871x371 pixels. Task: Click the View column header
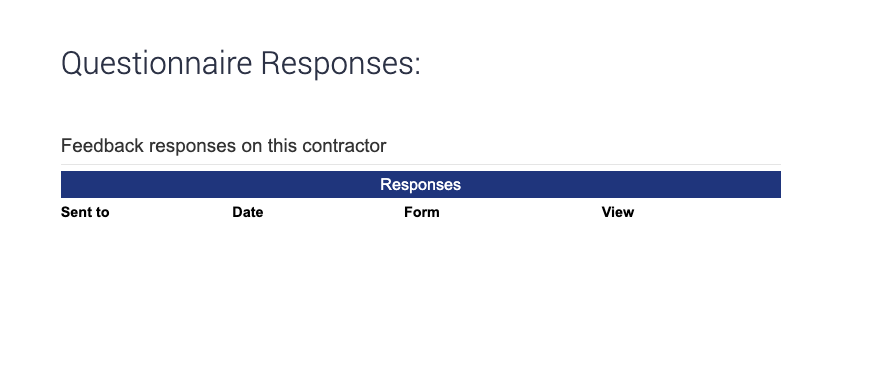(x=618, y=212)
